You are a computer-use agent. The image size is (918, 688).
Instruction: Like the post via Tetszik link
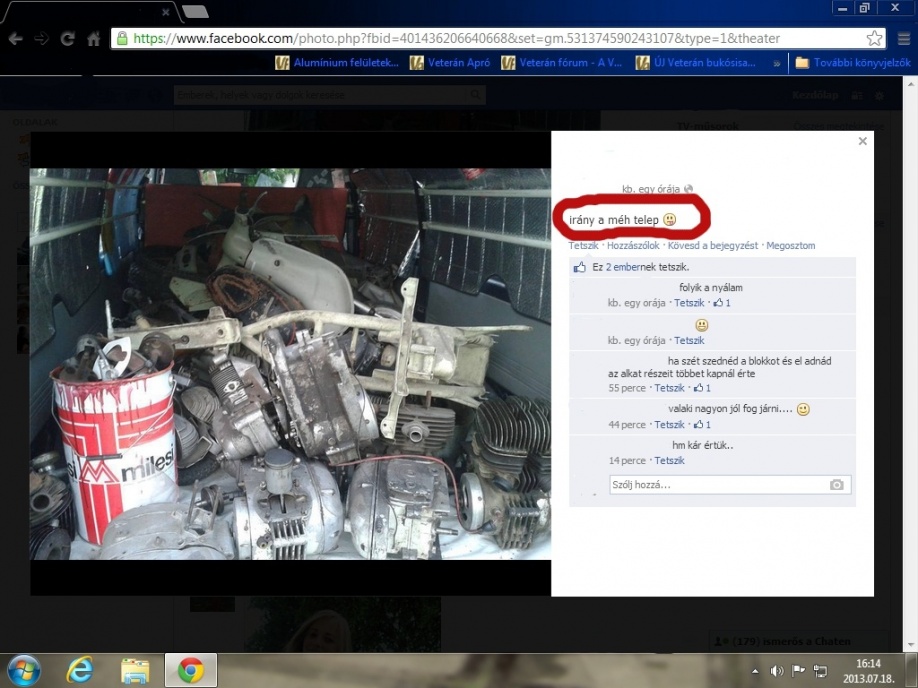583,246
